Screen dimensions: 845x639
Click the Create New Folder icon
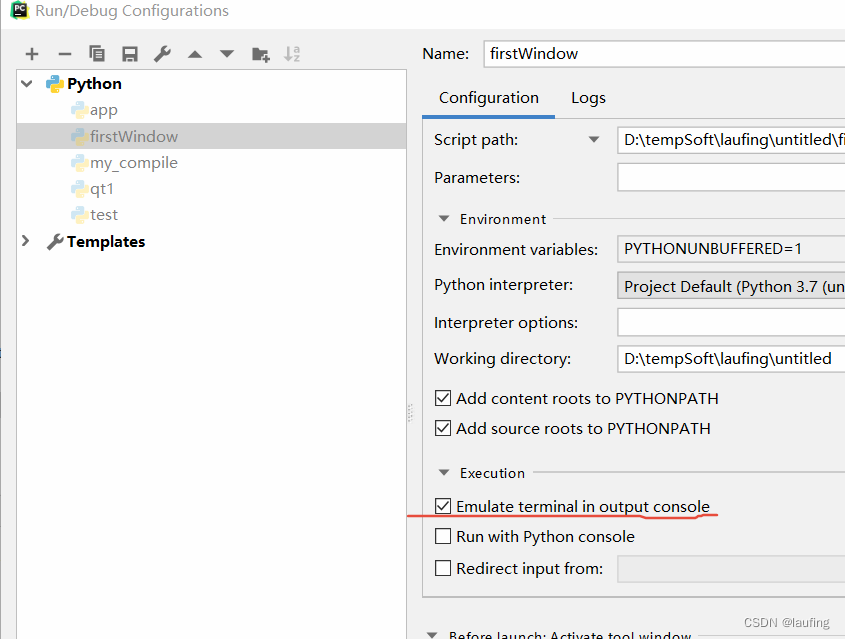tap(261, 54)
